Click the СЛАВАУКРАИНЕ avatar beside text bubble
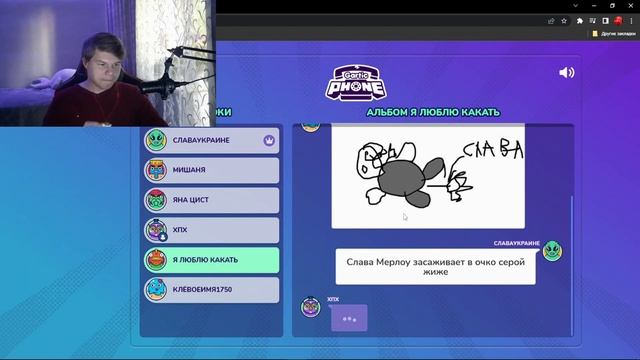 (x=552, y=251)
